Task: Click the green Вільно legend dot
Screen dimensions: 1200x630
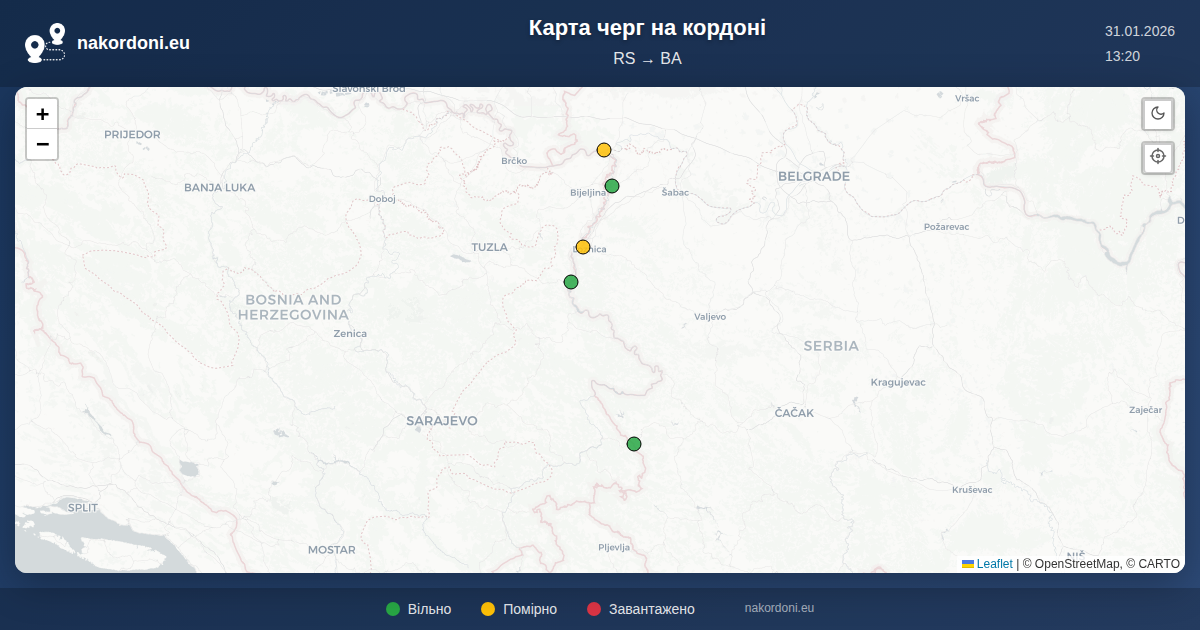Action: coord(393,609)
